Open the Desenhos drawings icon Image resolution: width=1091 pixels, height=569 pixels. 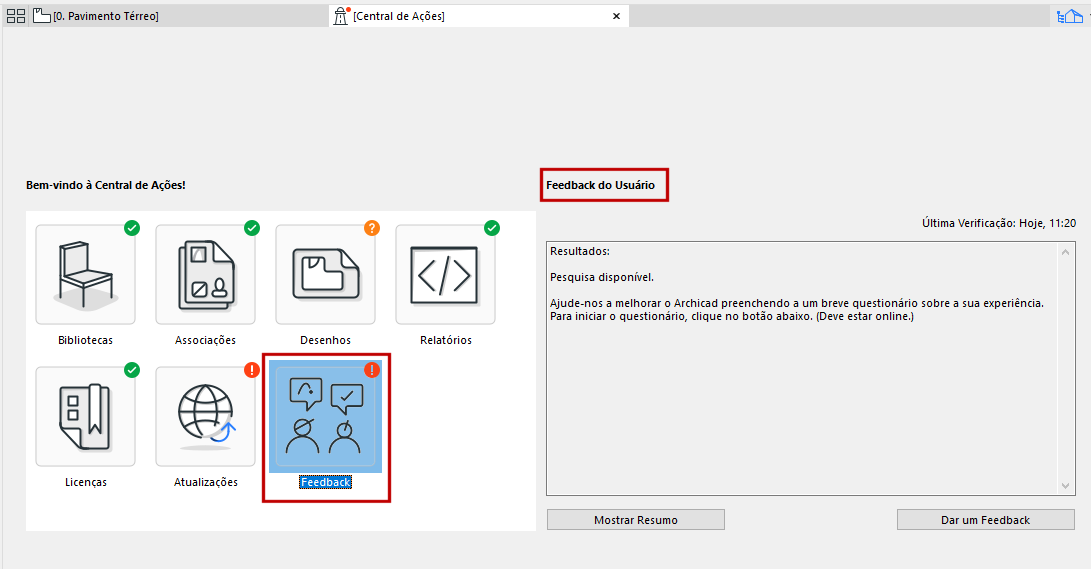click(x=326, y=275)
